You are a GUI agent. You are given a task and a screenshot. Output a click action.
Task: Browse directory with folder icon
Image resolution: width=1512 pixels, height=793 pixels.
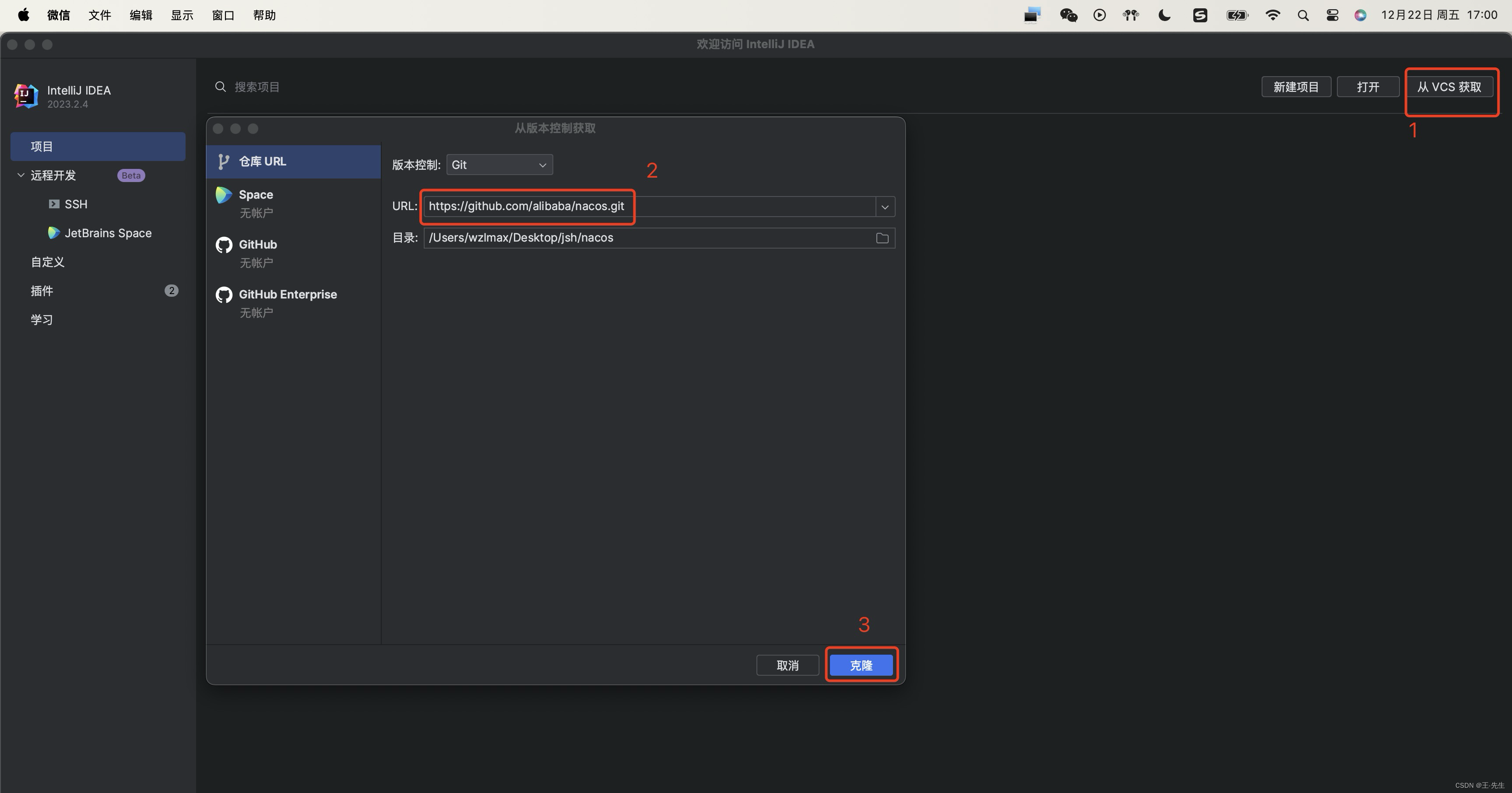coord(882,238)
